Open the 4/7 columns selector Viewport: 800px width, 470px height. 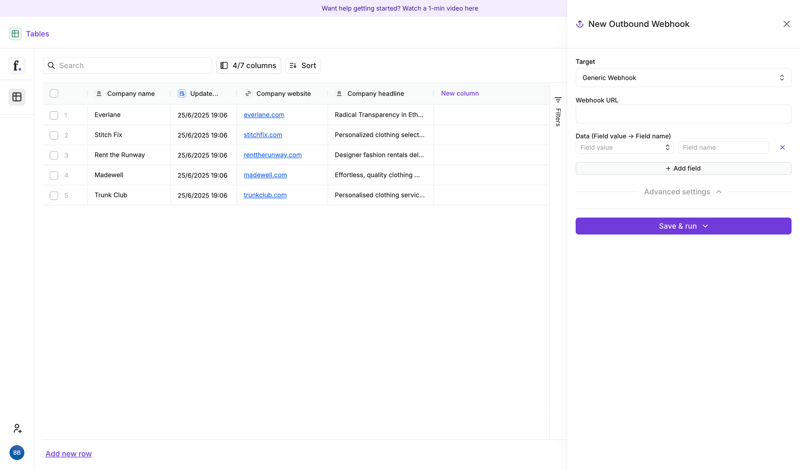[x=248, y=65]
